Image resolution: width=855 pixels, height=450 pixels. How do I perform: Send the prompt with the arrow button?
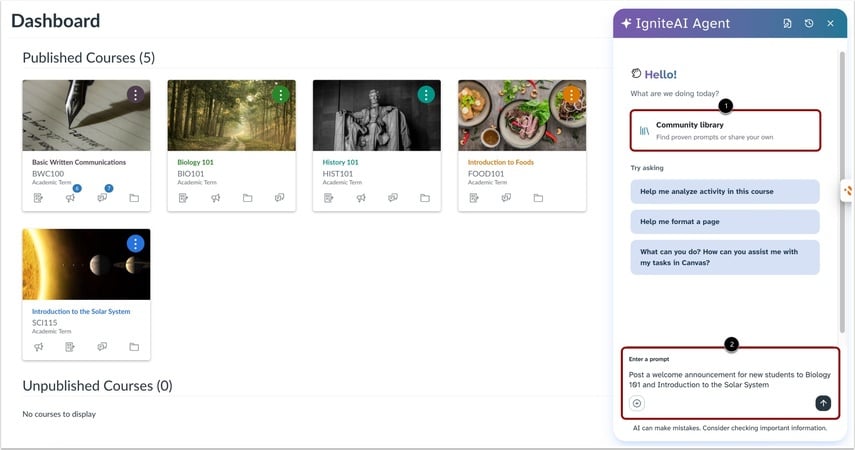(823, 403)
